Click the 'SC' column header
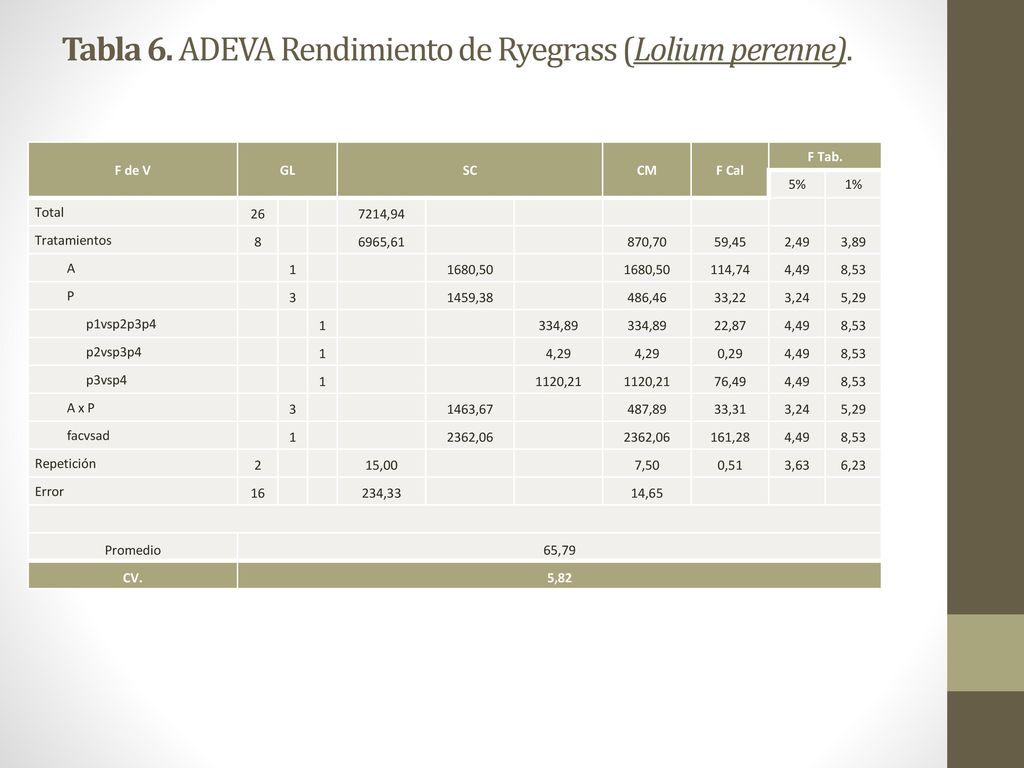Viewport: 1024px width, 768px height. pos(470,170)
